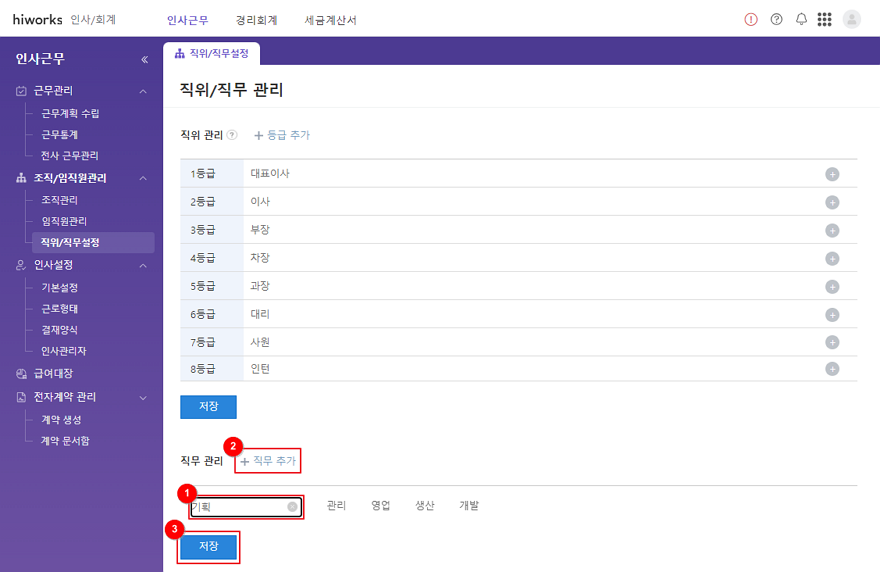880x572 pixels.
Task: Select the 영업 job item
Action: pos(381,506)
